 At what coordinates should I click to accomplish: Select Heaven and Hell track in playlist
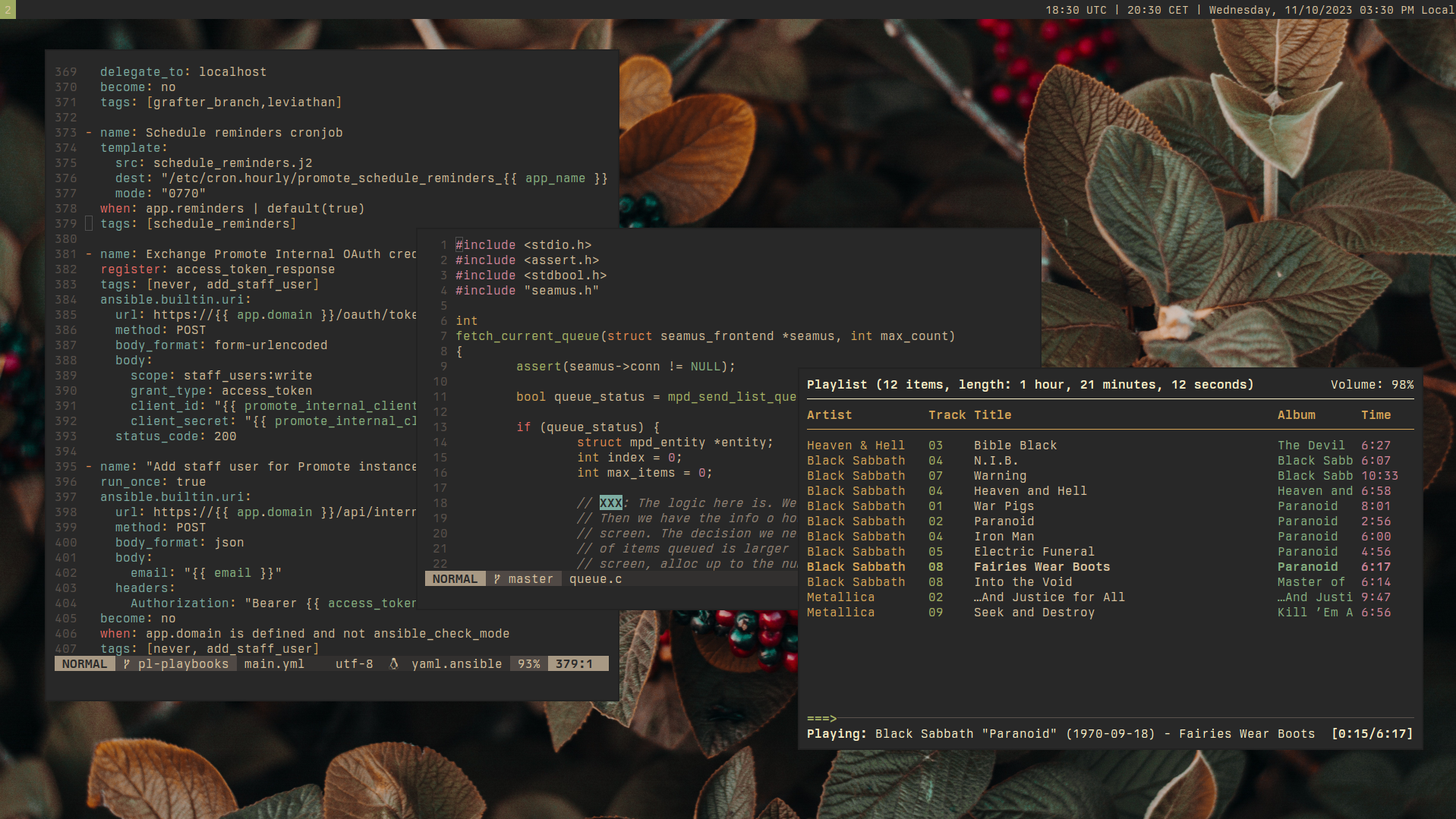point(1110,491)
